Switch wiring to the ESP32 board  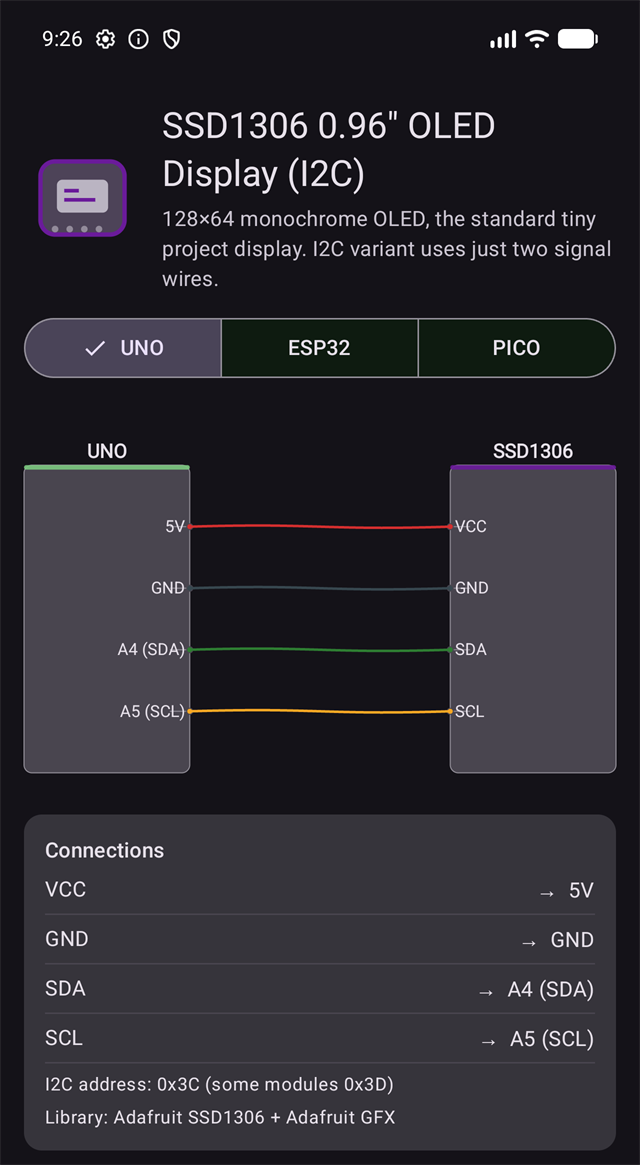click(x=320, y=348)
